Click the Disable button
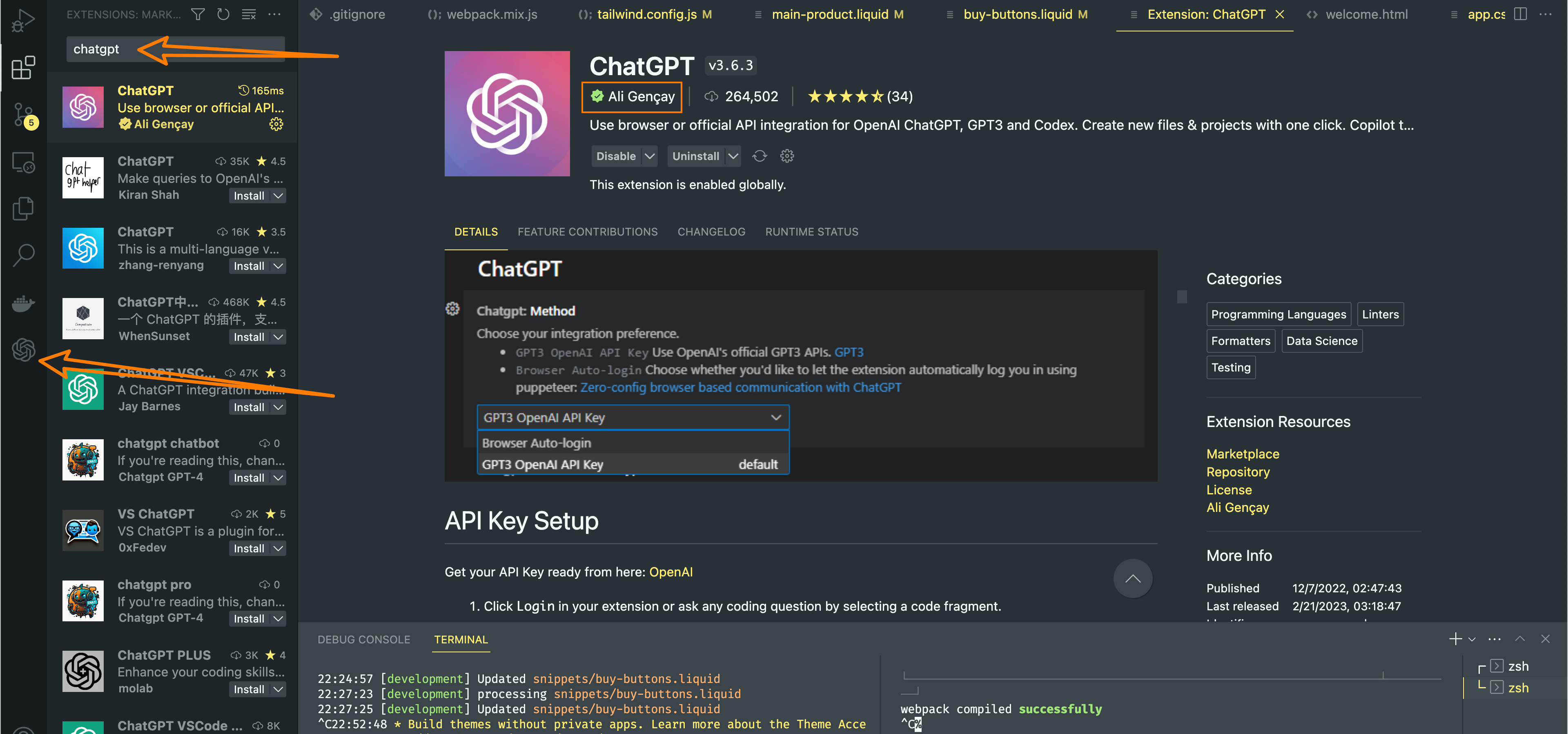Image resolution: width=1568 pixels, height=734 pixels. 616,156
